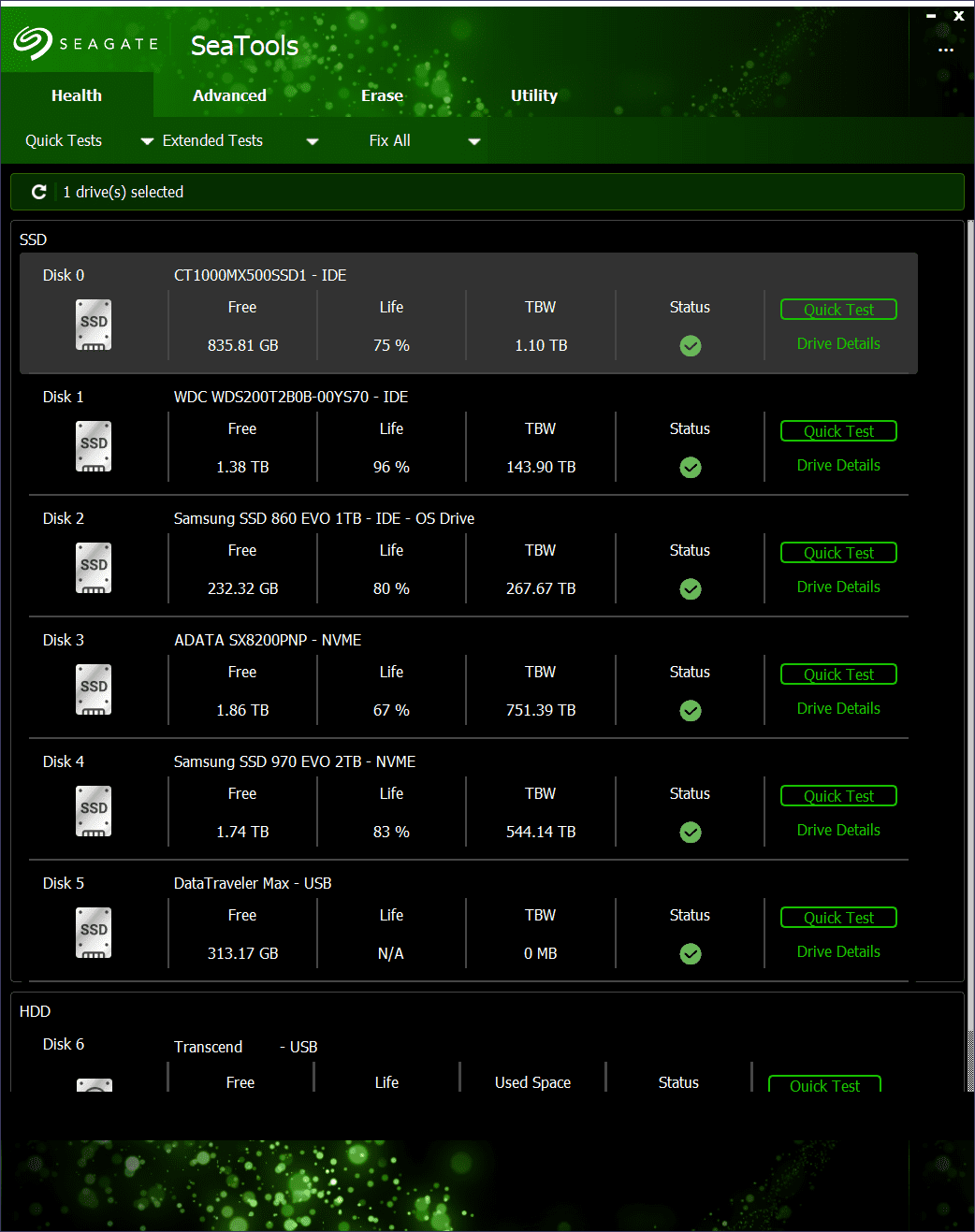975x1232 pixels.
Task: Open Drive Details for Disk 0
Action: click(838, 344)
